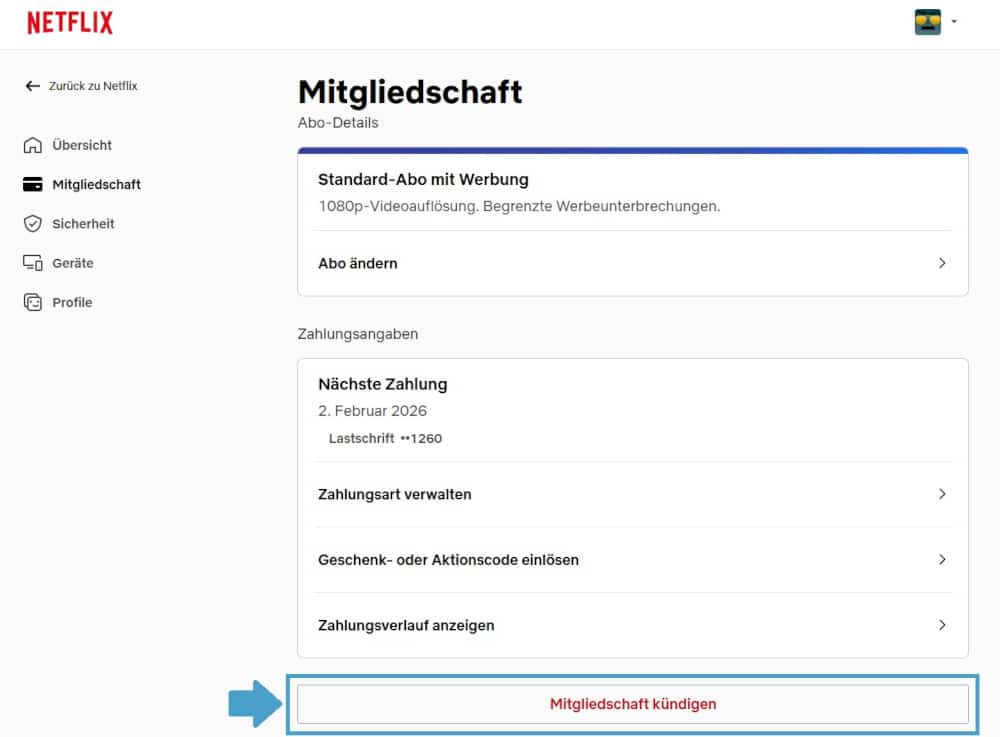
Task: Follow the Zurück zu Netflix text link
Action: (93, 86)
